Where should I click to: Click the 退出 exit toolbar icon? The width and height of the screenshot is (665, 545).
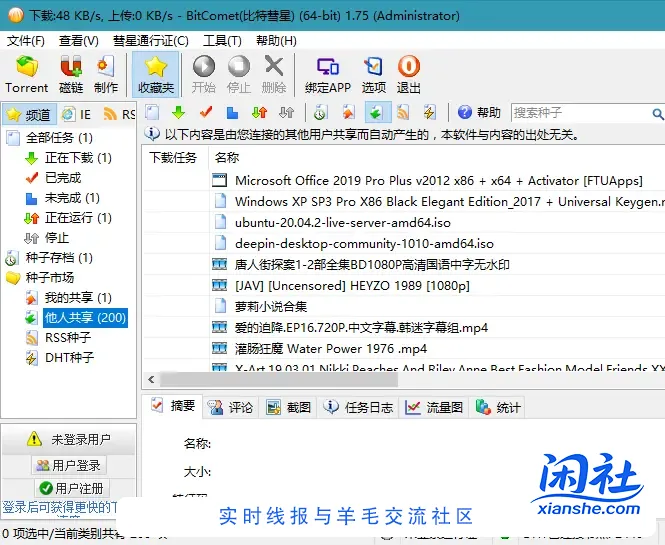409,74
